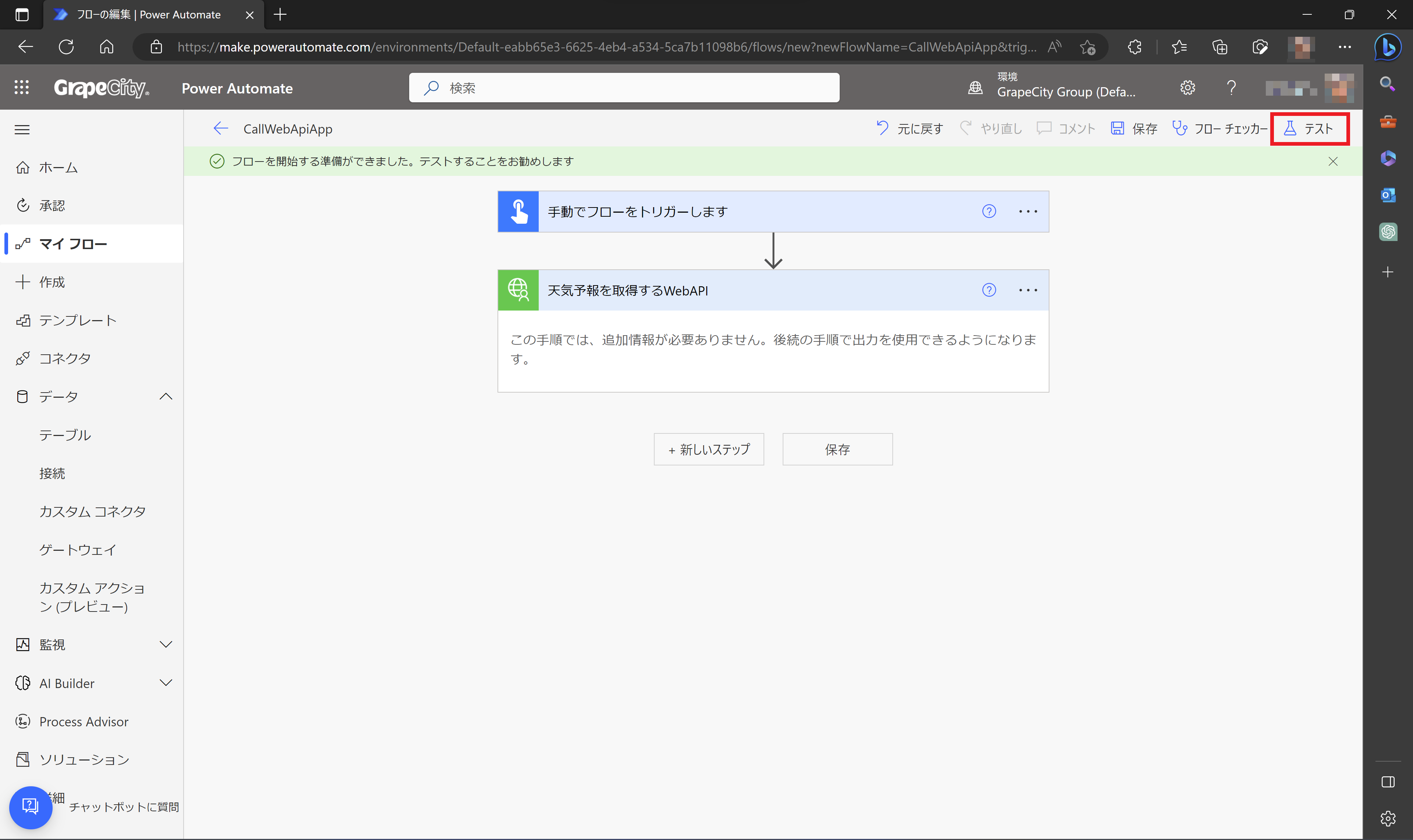Click the テスト test button
The image size is (1413, 840).
point(1309,128)
